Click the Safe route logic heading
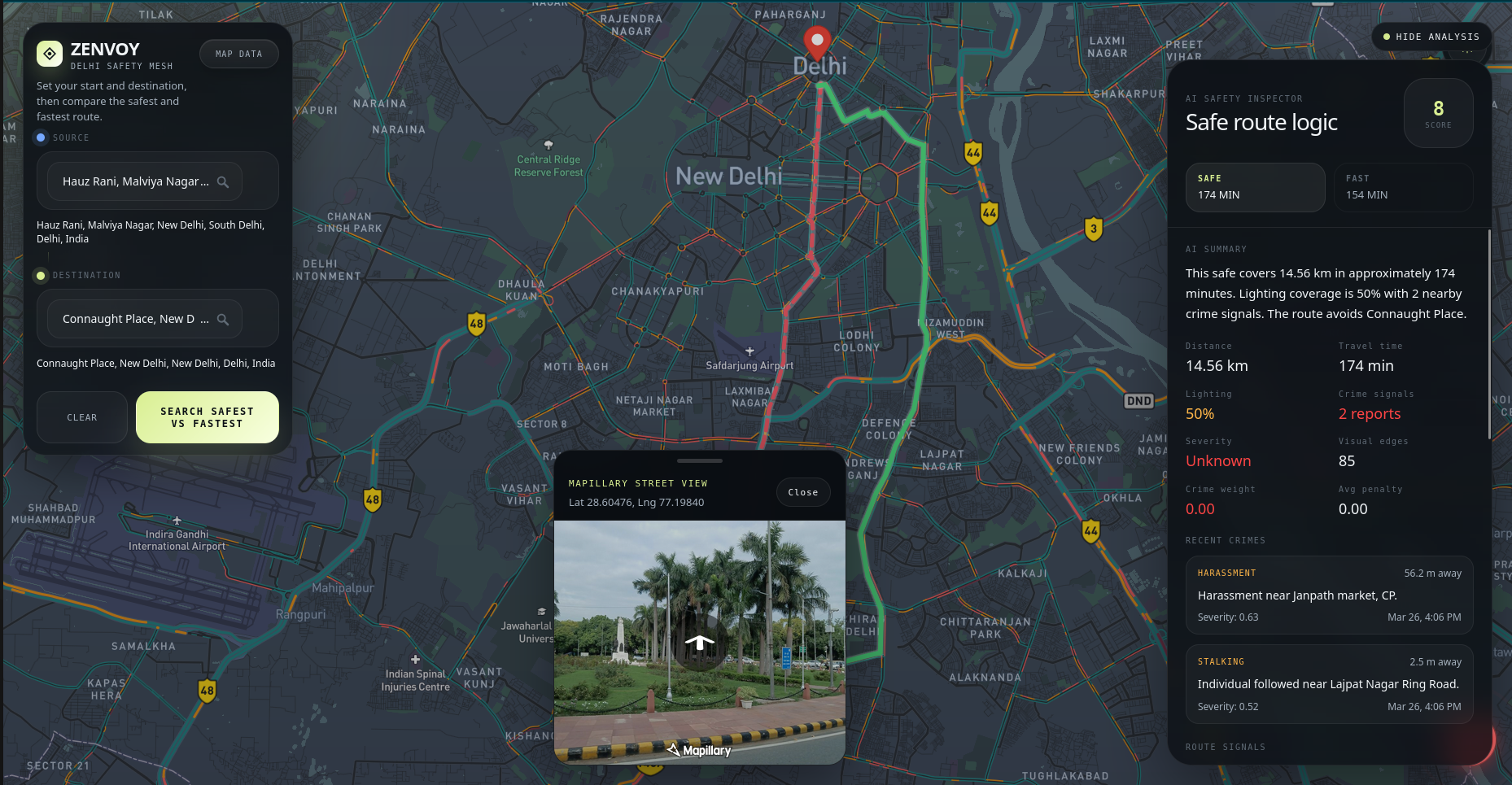This screenshot has height=785, width=1512. 1261,122
